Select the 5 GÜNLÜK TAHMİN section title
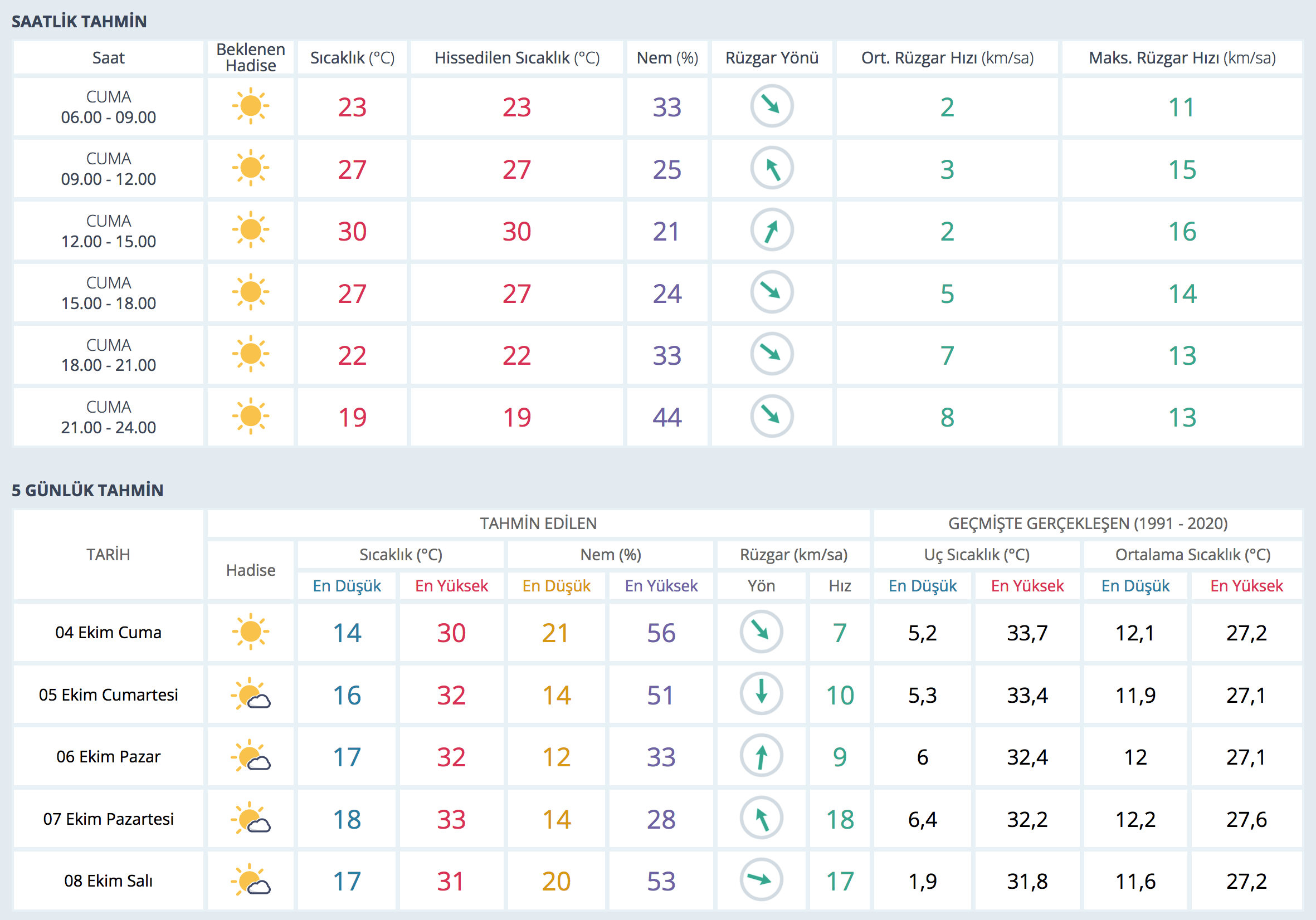 click(87, 491)
